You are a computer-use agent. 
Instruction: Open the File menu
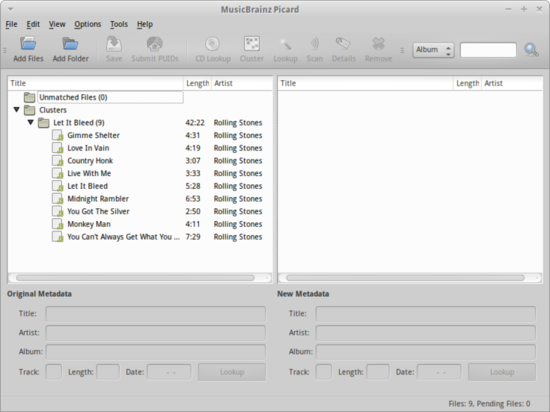11,24
